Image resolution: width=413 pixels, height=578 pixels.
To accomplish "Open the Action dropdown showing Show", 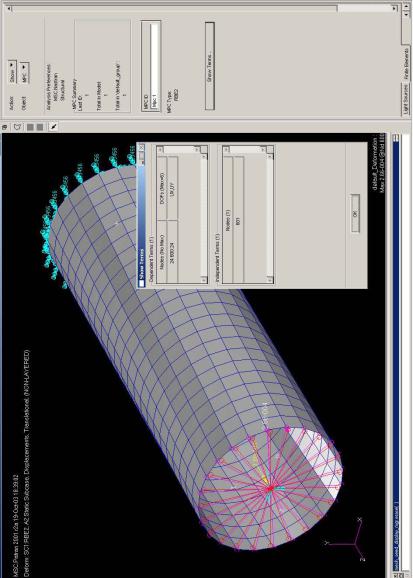I will pos(12,73).
